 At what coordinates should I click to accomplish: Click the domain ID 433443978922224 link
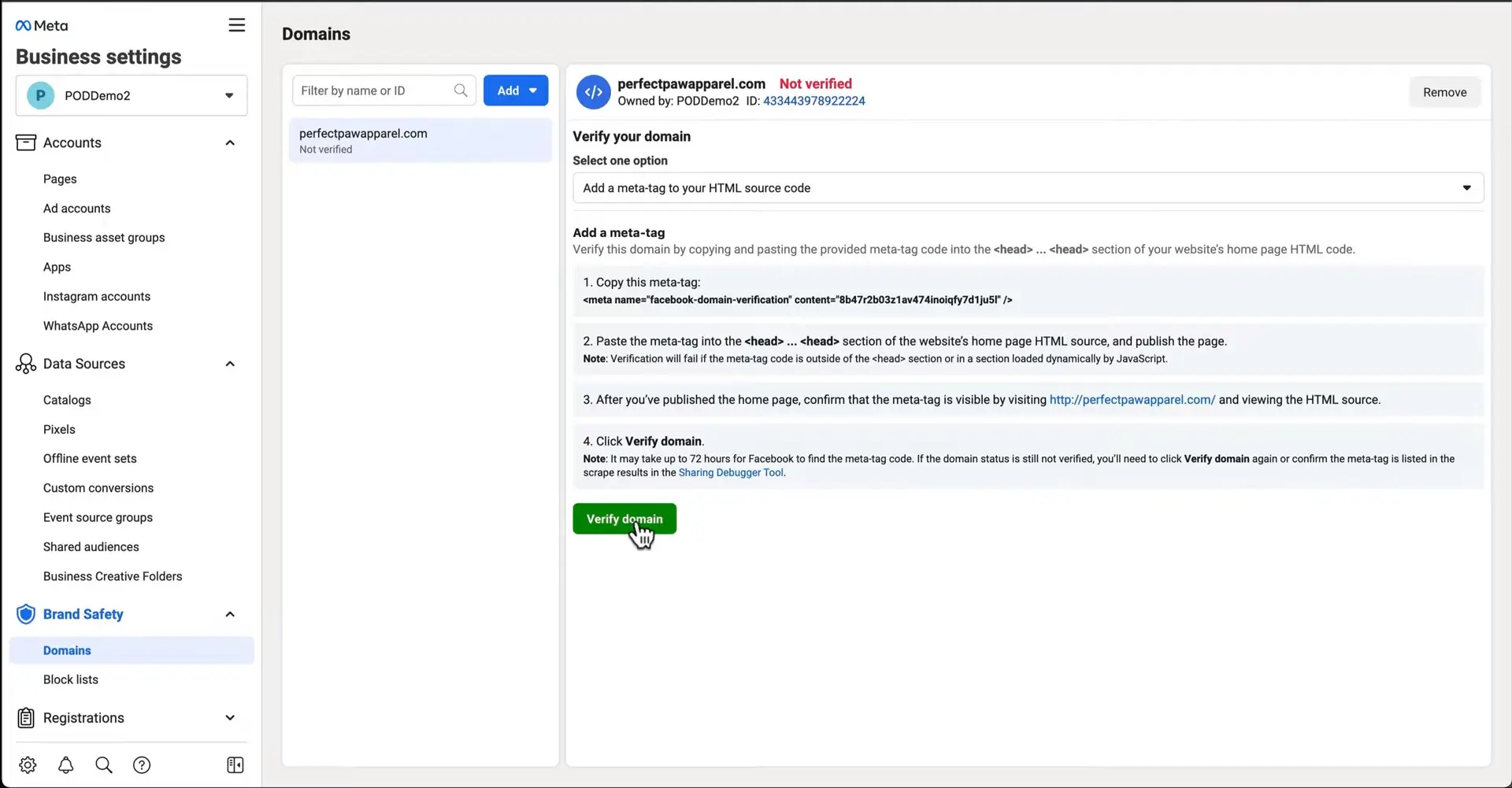(813, 101)
